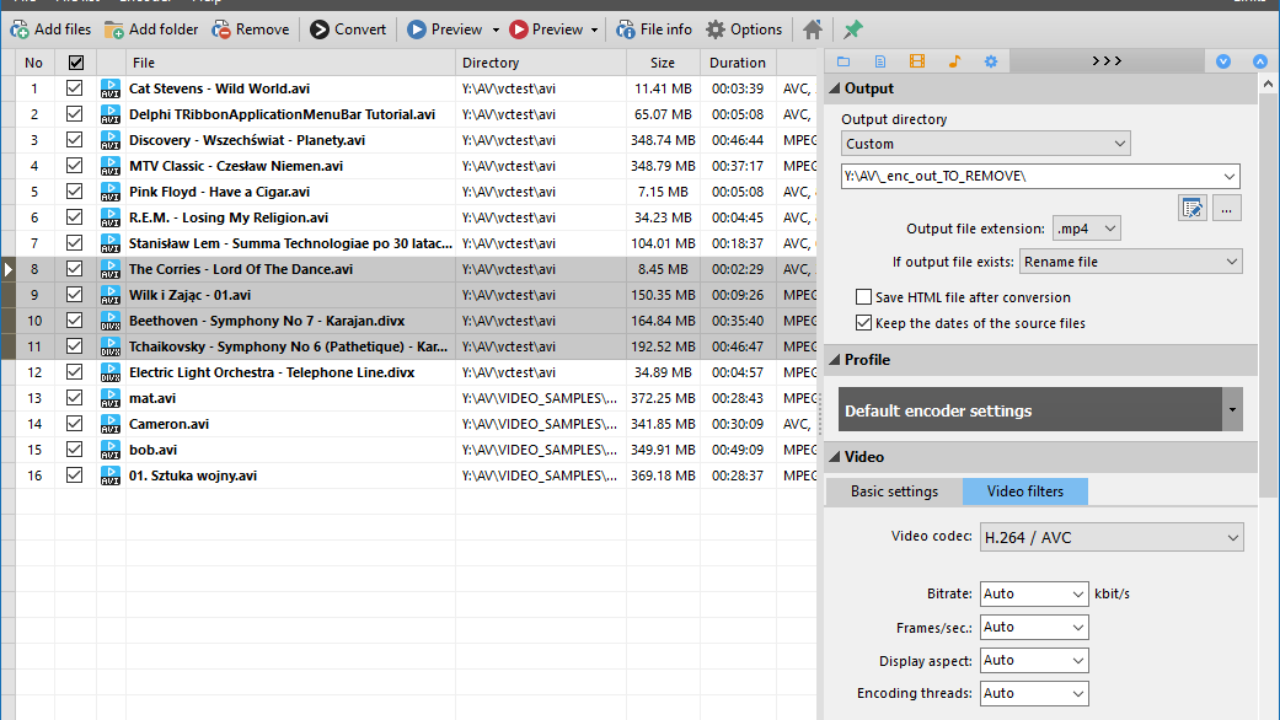Uncheck the Pink Floyd - Have a Cigar.avi row
Viewport: 1280px width, 720px height.
pyautogui.click(x=74, y=191)
